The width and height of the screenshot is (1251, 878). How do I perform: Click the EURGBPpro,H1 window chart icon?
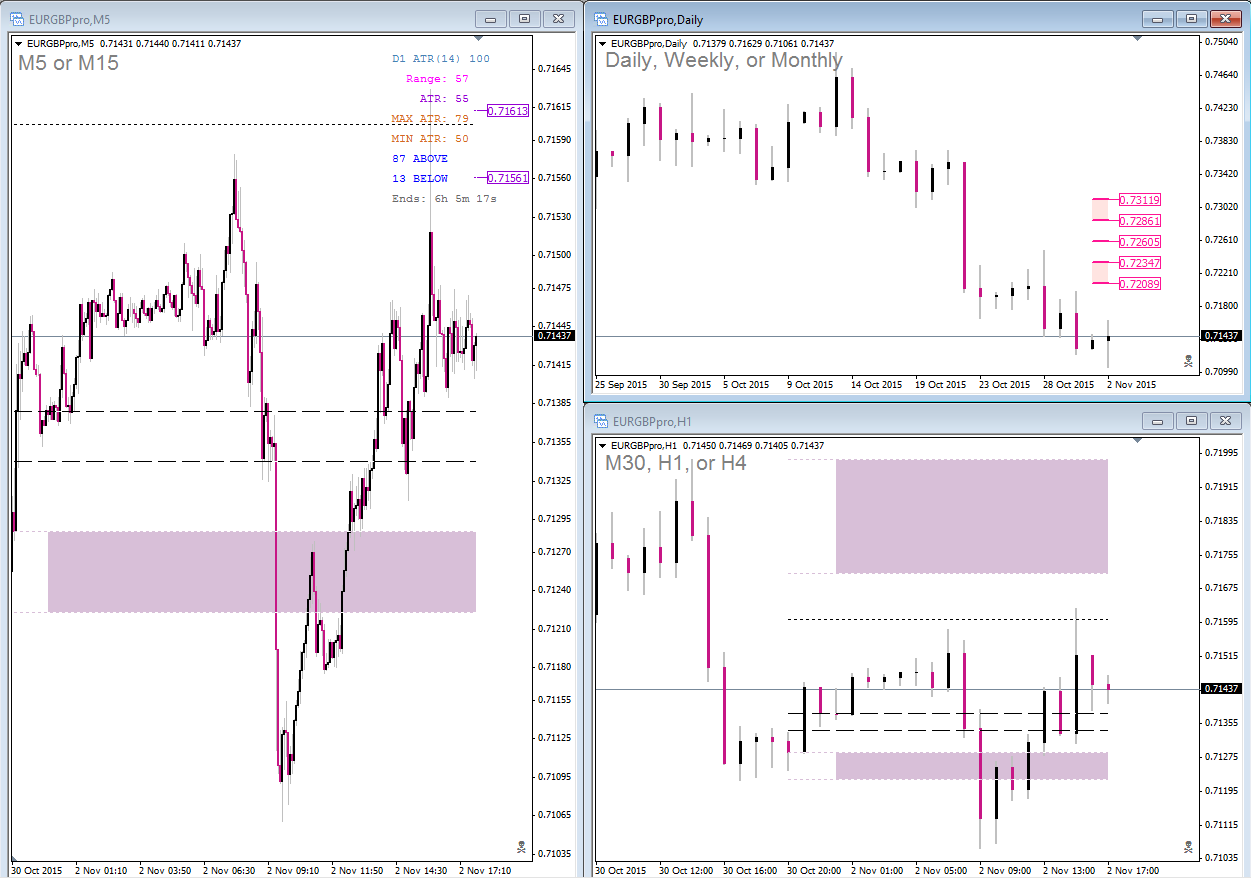[602, 421]
